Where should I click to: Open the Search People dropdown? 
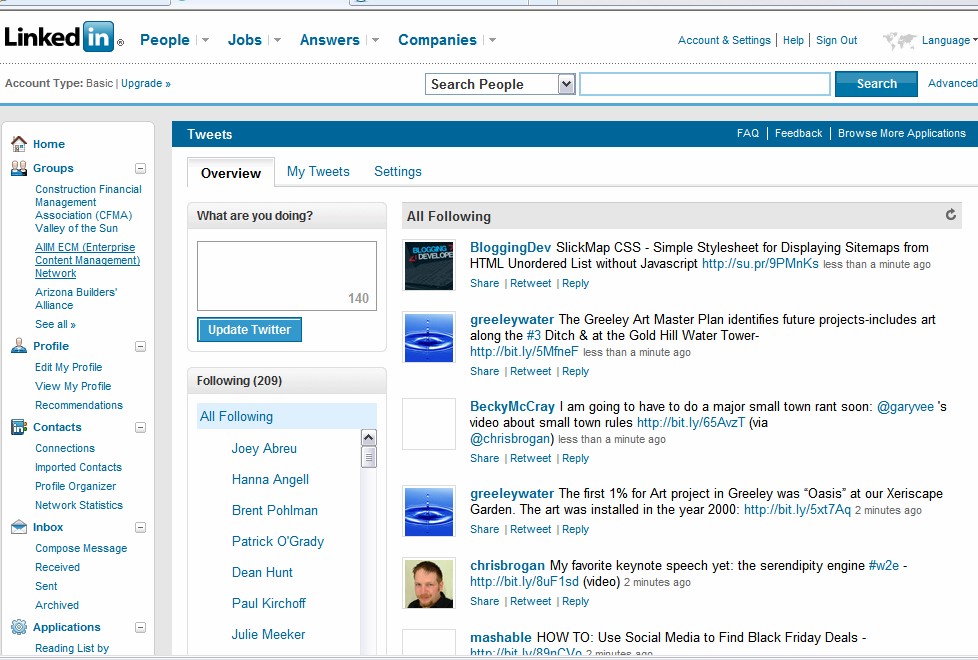tap(500, 84)
